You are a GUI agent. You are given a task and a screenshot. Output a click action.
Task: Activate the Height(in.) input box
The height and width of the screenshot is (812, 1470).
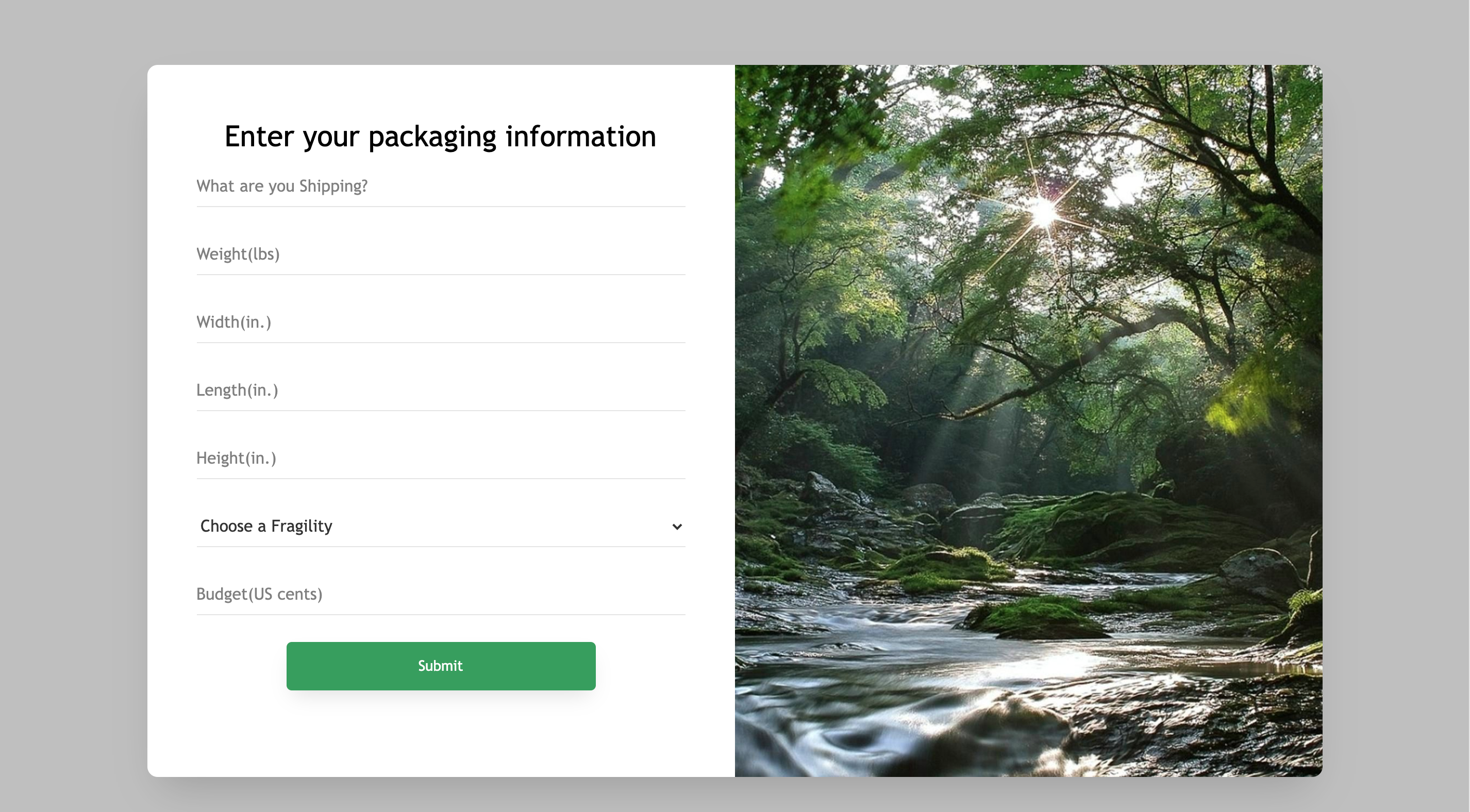pyautogui.click(x=440, y=458)
